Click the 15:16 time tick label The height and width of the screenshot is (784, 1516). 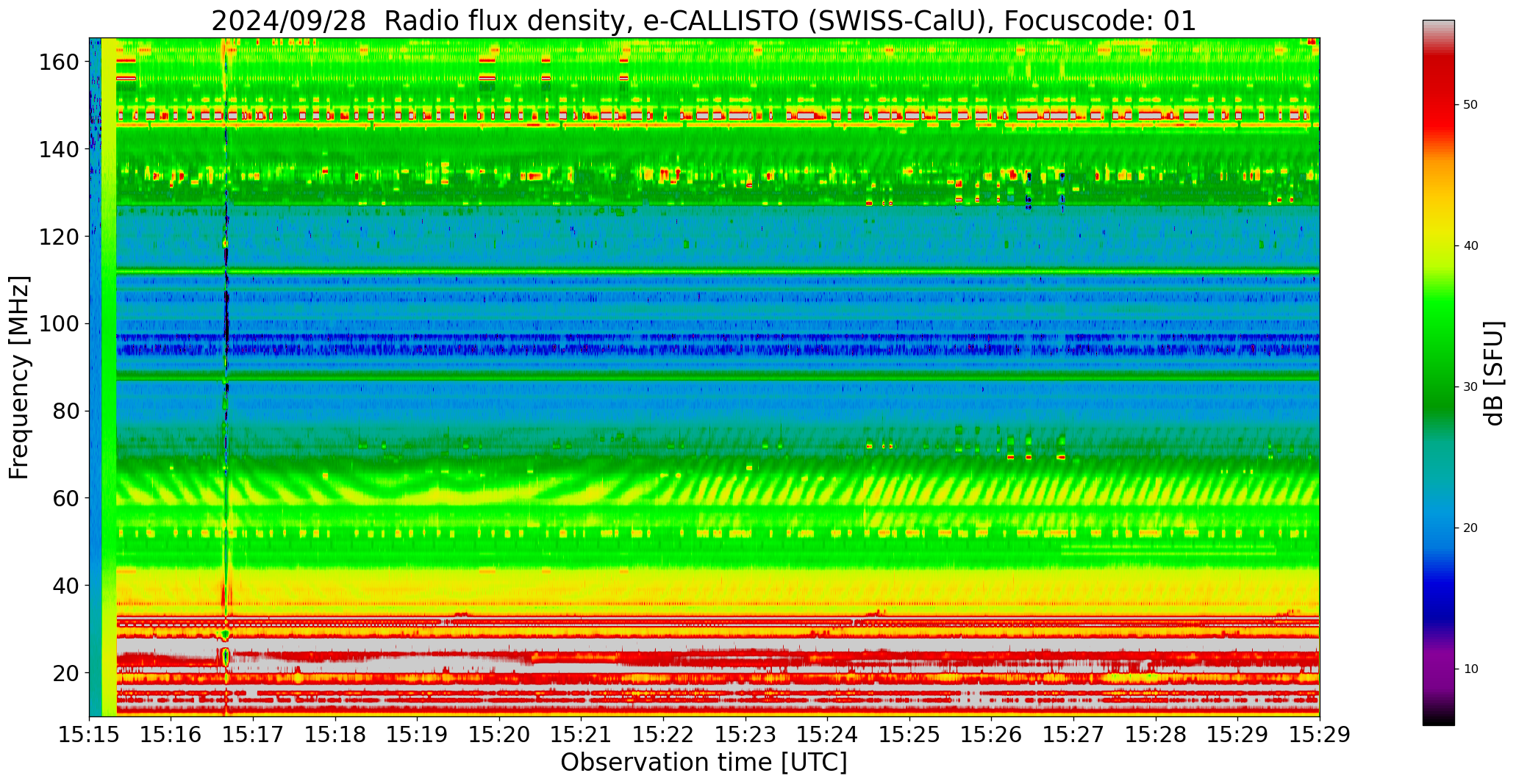(171, 735)
